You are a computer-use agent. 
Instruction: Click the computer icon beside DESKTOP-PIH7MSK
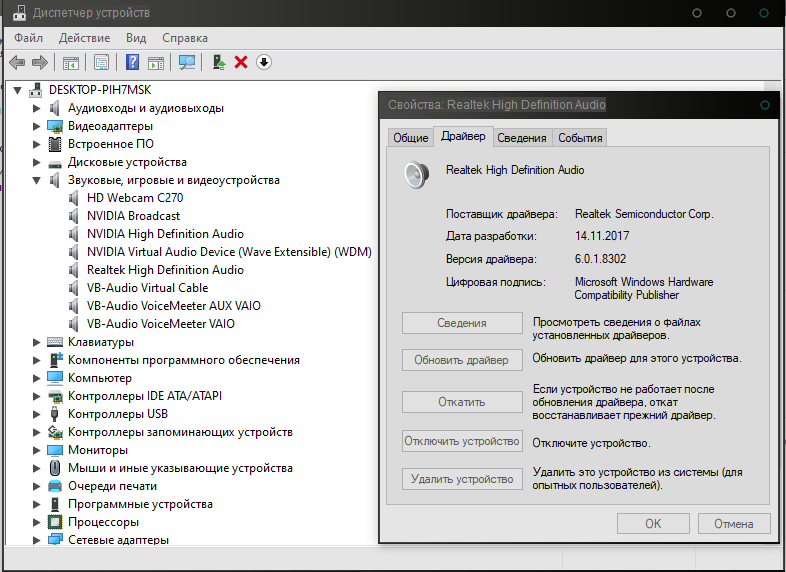pos(36,90)
